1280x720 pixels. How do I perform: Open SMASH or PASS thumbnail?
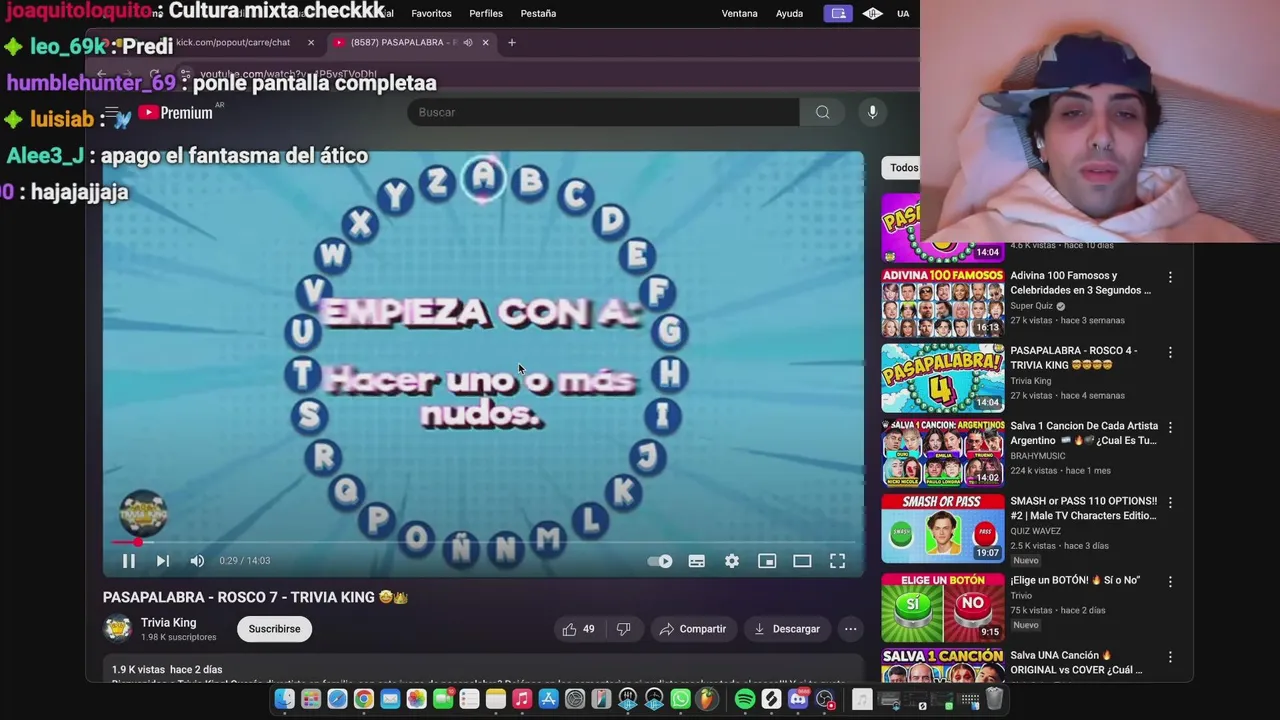click(942, 528)
